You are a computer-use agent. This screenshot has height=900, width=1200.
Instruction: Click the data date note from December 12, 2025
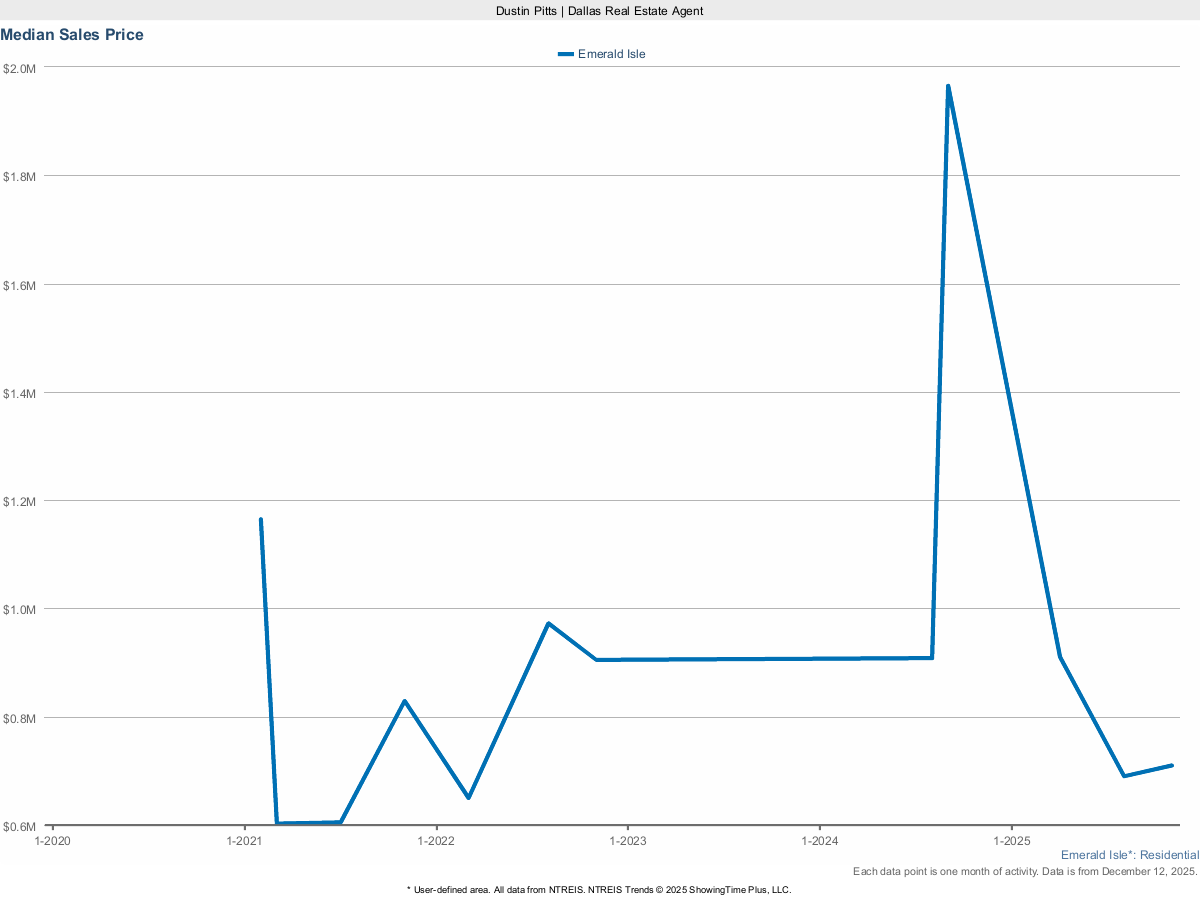[1025, 872]
